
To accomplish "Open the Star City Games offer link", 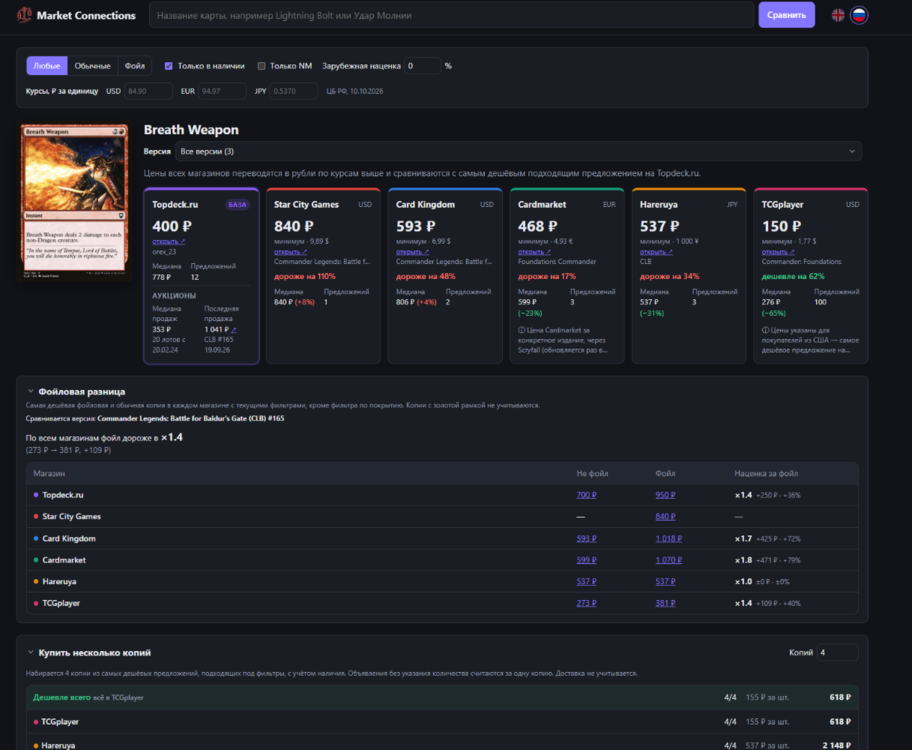I will pos(290,252).
